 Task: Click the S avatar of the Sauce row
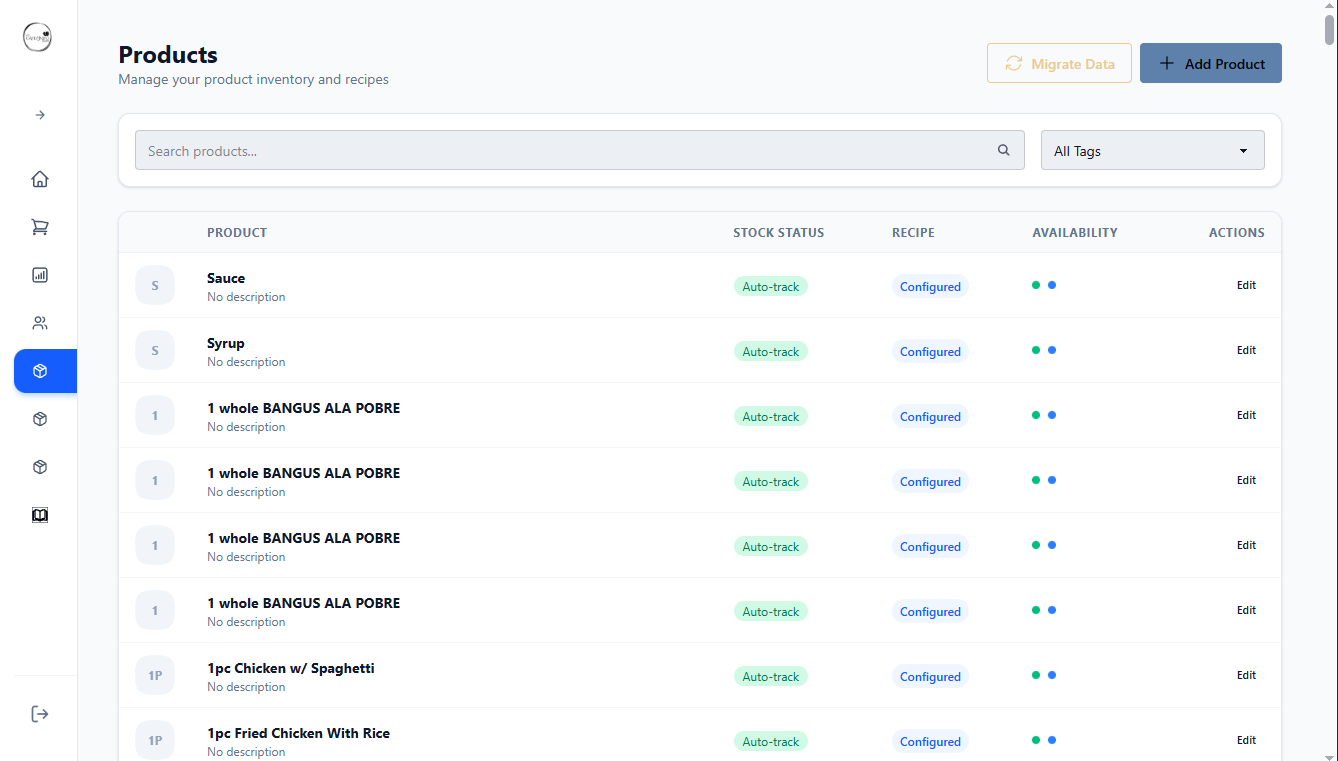[155, 285]
